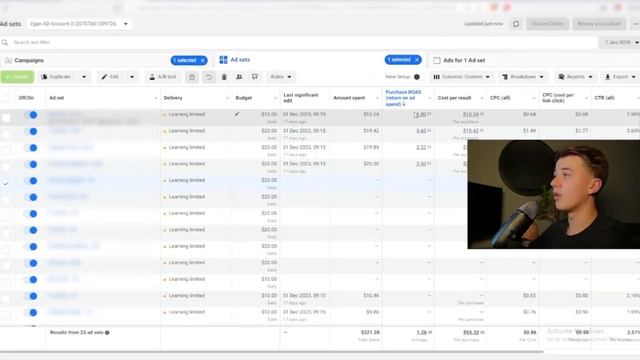Sort by the Delivery column header

[173, 98]
